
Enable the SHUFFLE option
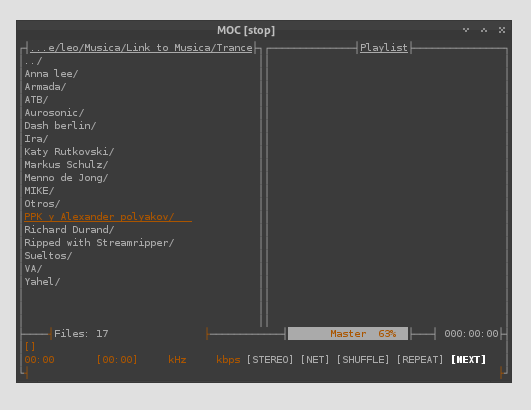[x=363, y=360]
